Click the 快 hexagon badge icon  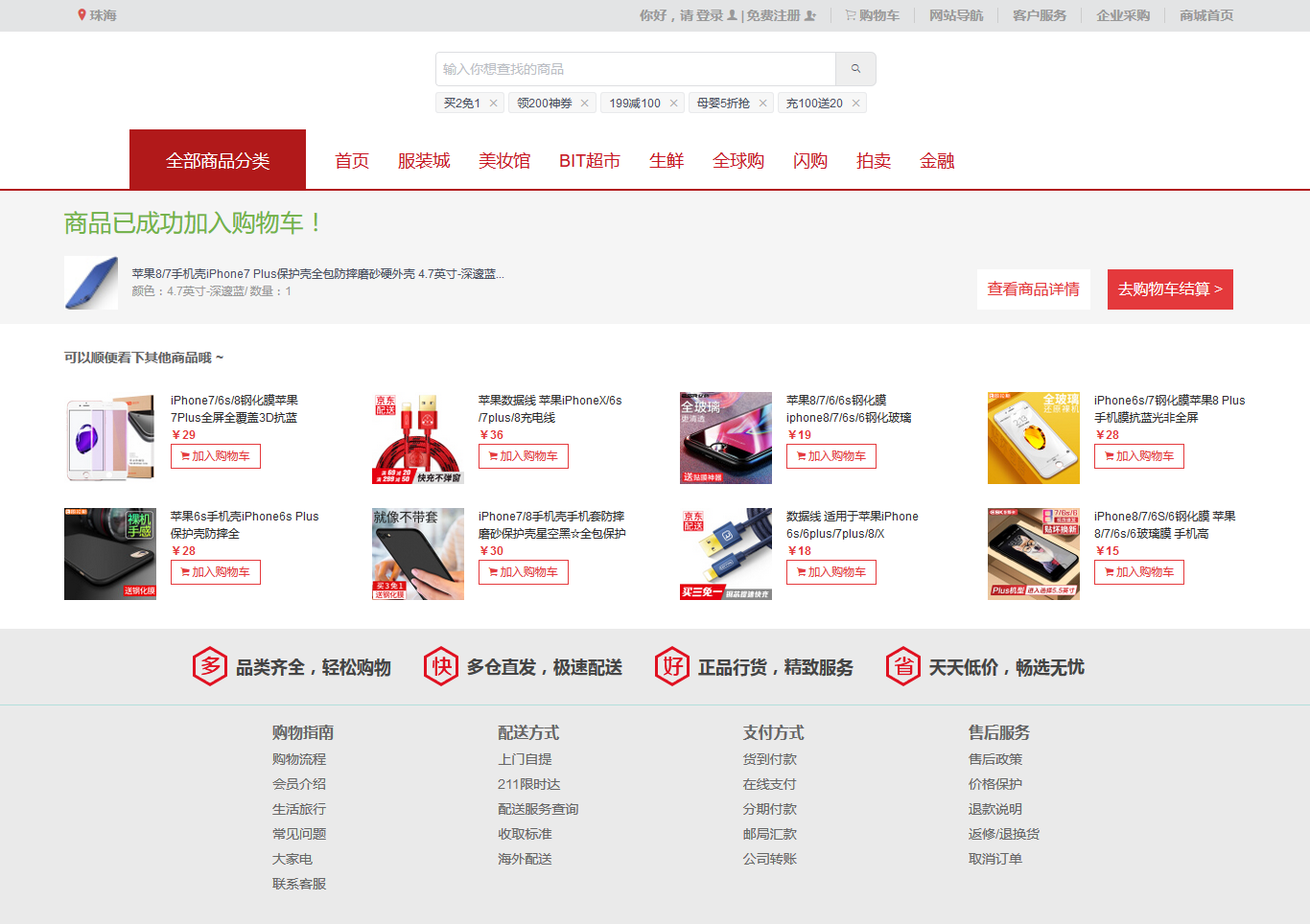click(x=442, y=666)
